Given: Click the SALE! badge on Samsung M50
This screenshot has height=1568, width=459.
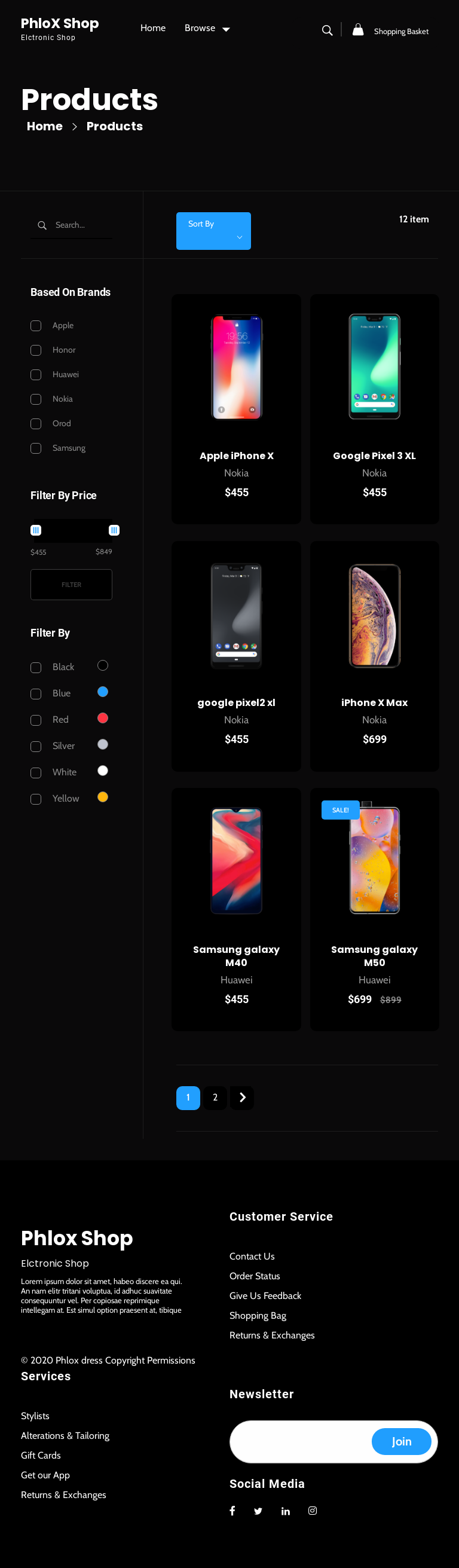Looking at the screenshot, I should tap(340, 809).
